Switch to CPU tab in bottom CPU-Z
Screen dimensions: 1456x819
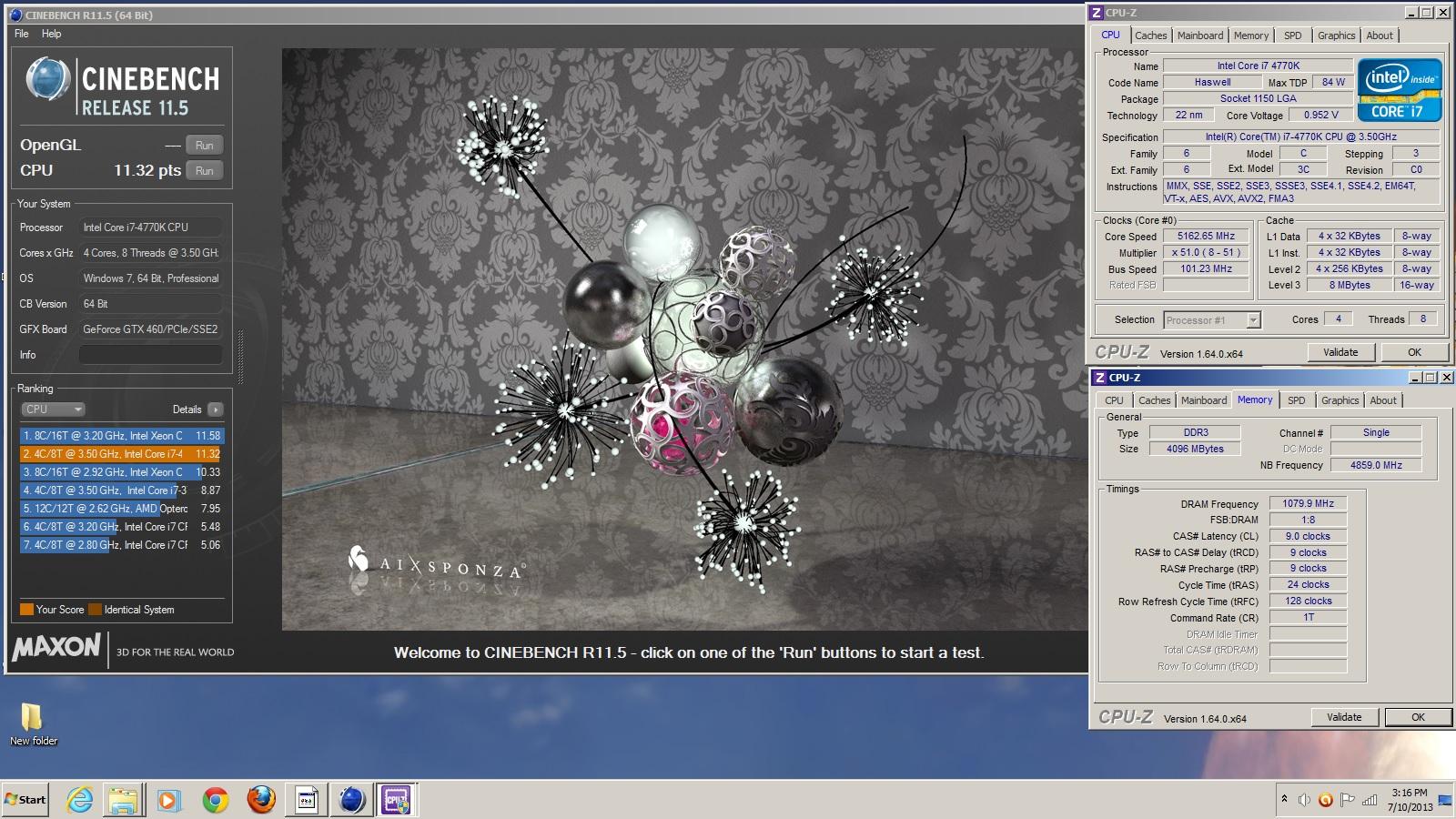(x=1114, y=400)
